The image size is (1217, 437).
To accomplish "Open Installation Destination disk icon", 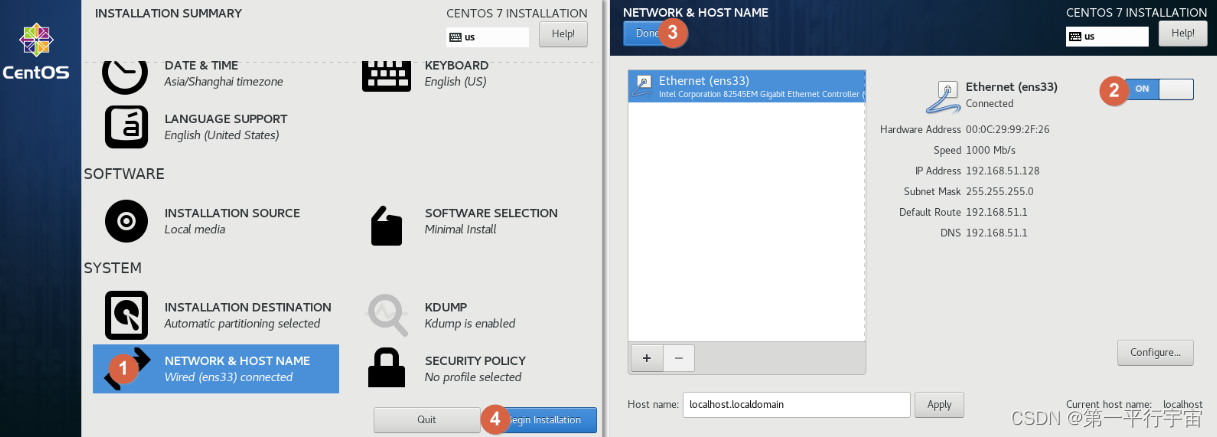I will pos(126,315).
